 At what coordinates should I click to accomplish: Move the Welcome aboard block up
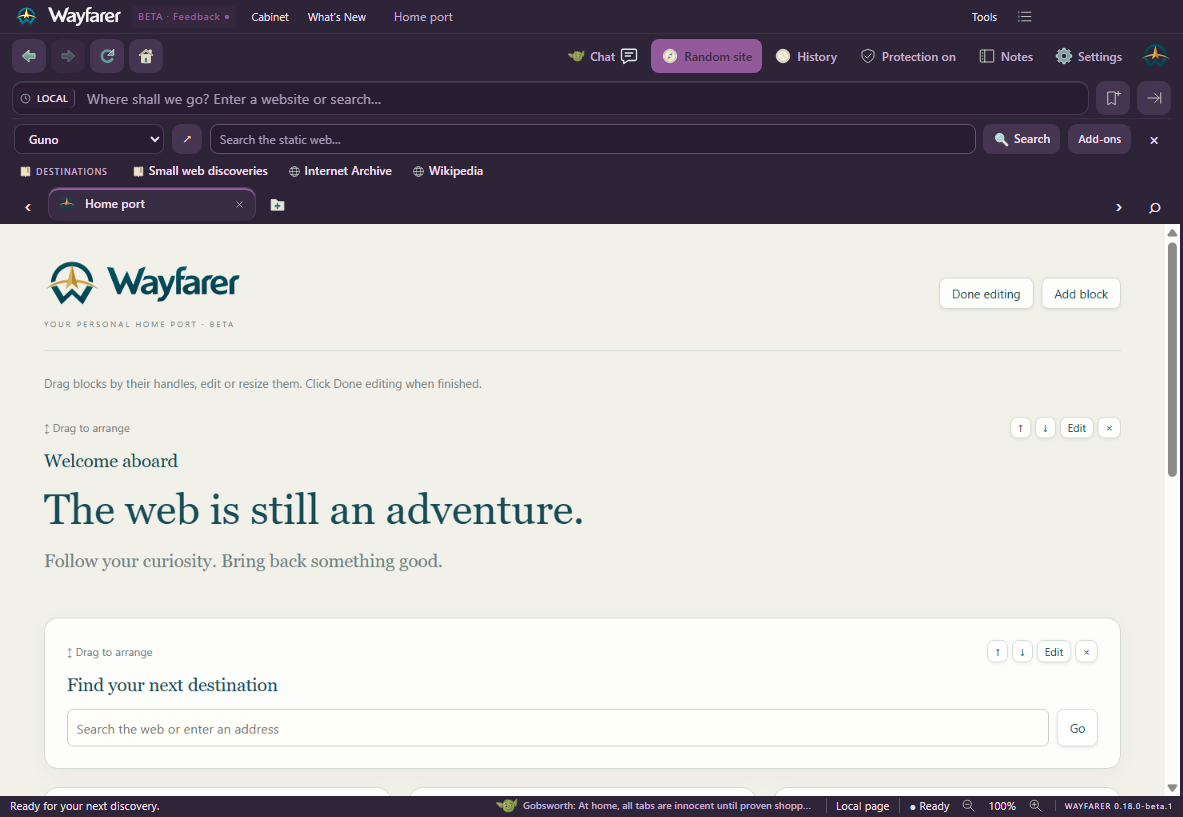[x=1020, y=428]
